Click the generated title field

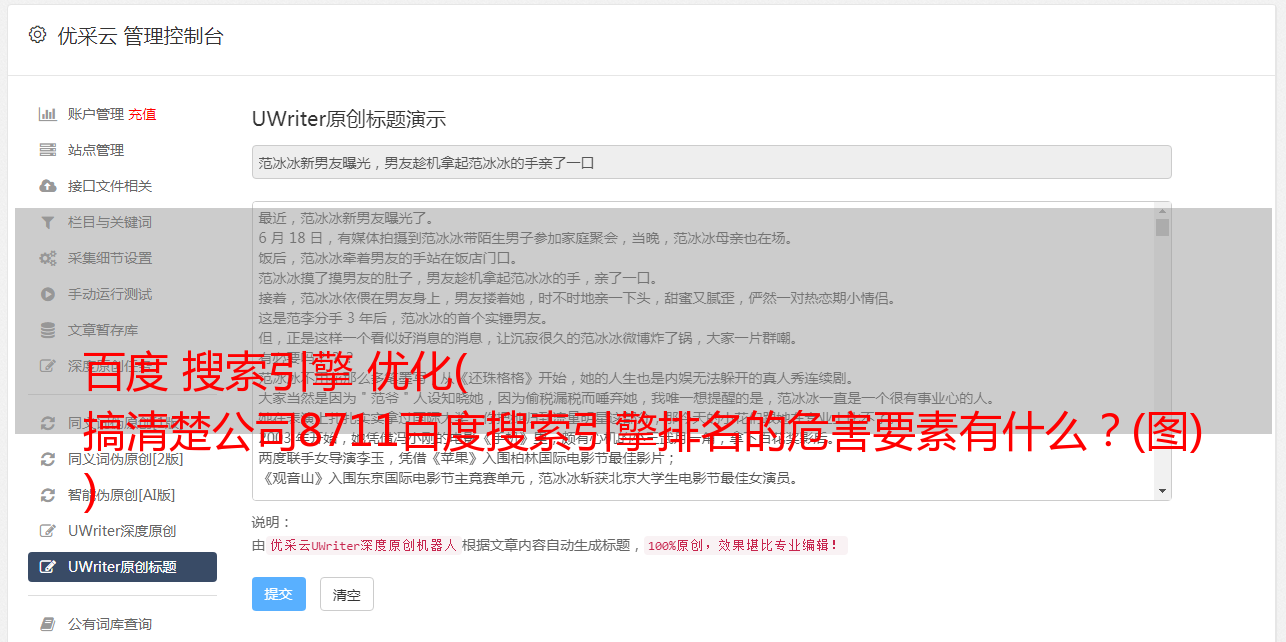point(711,162)
